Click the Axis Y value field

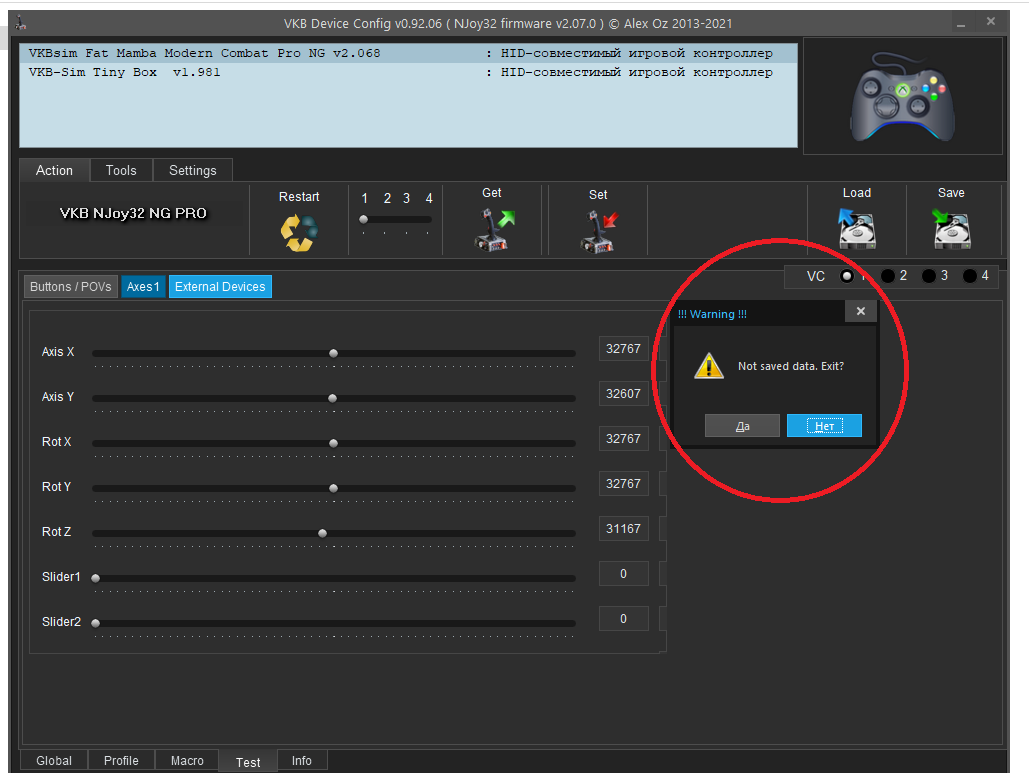(x=623, y=394)
